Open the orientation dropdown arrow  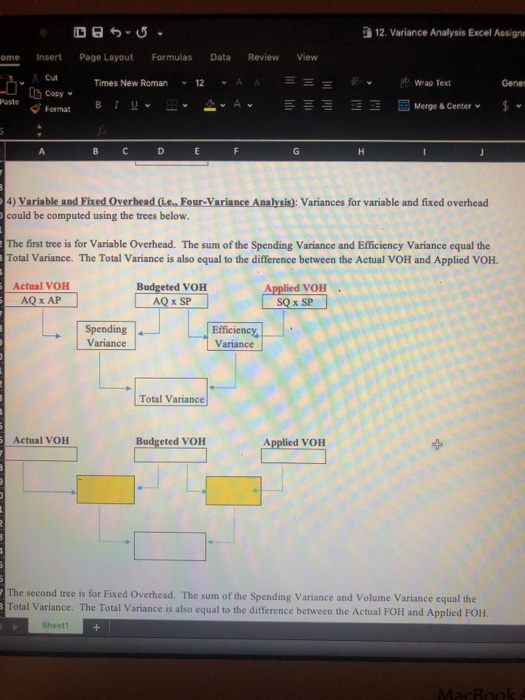point(369,83)
